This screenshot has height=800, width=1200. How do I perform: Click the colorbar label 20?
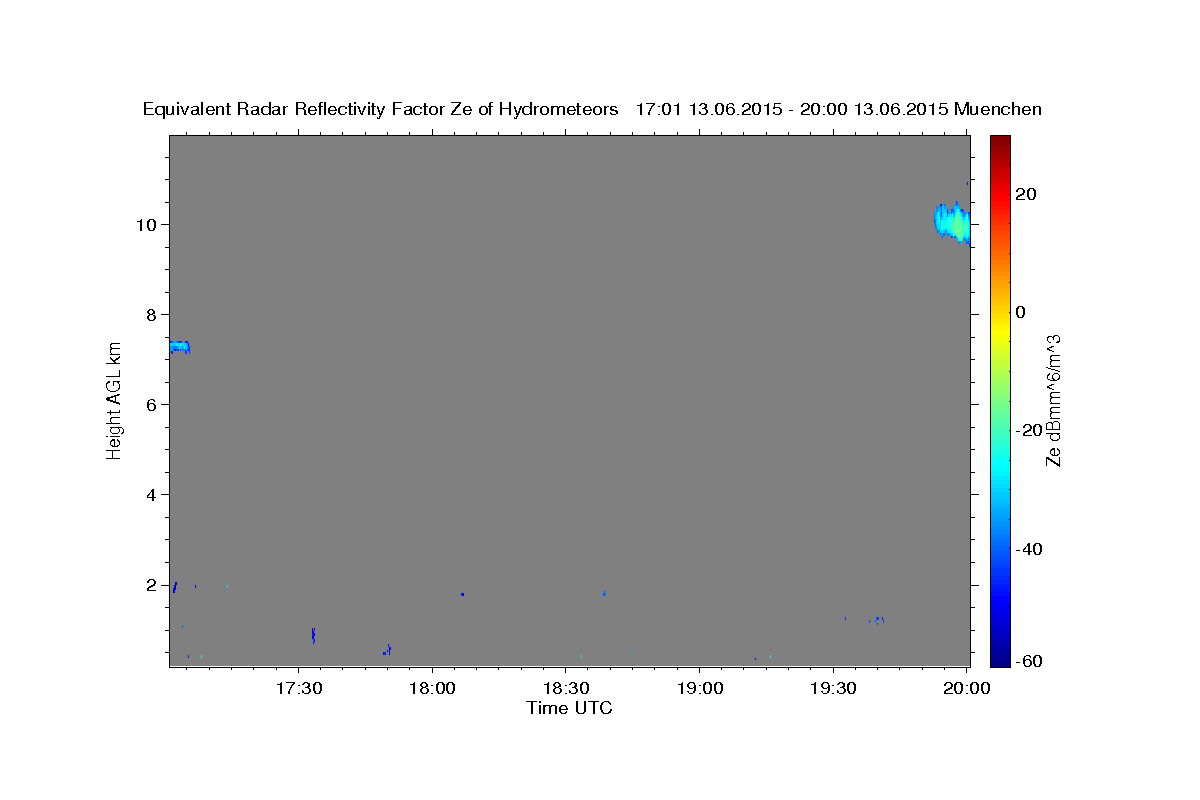tap(1026, 194)
